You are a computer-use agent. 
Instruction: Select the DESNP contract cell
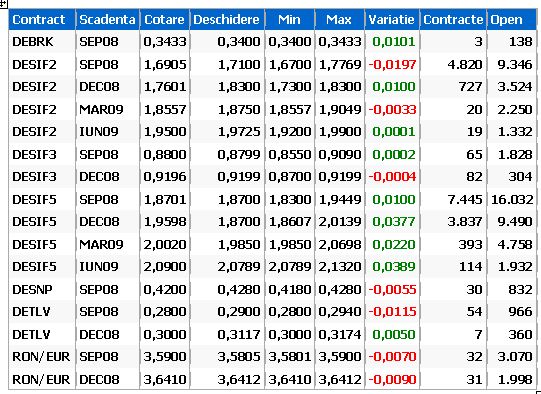(42, 289)
